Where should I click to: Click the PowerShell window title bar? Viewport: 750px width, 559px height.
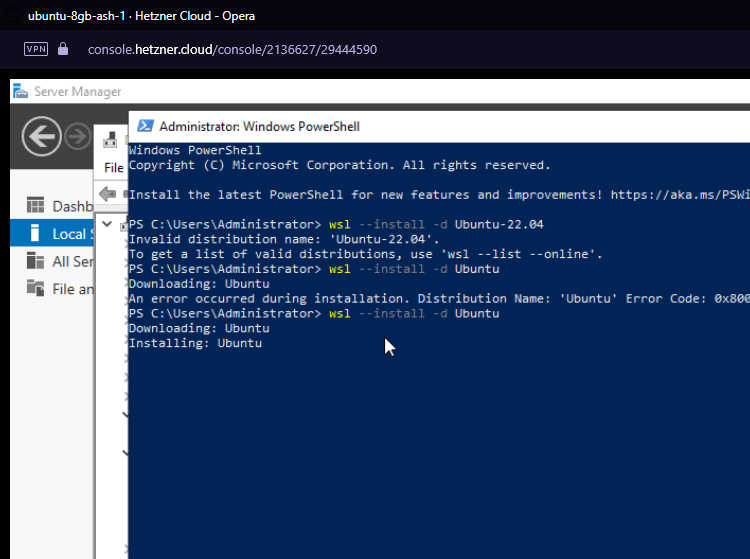tap(439, 127)
